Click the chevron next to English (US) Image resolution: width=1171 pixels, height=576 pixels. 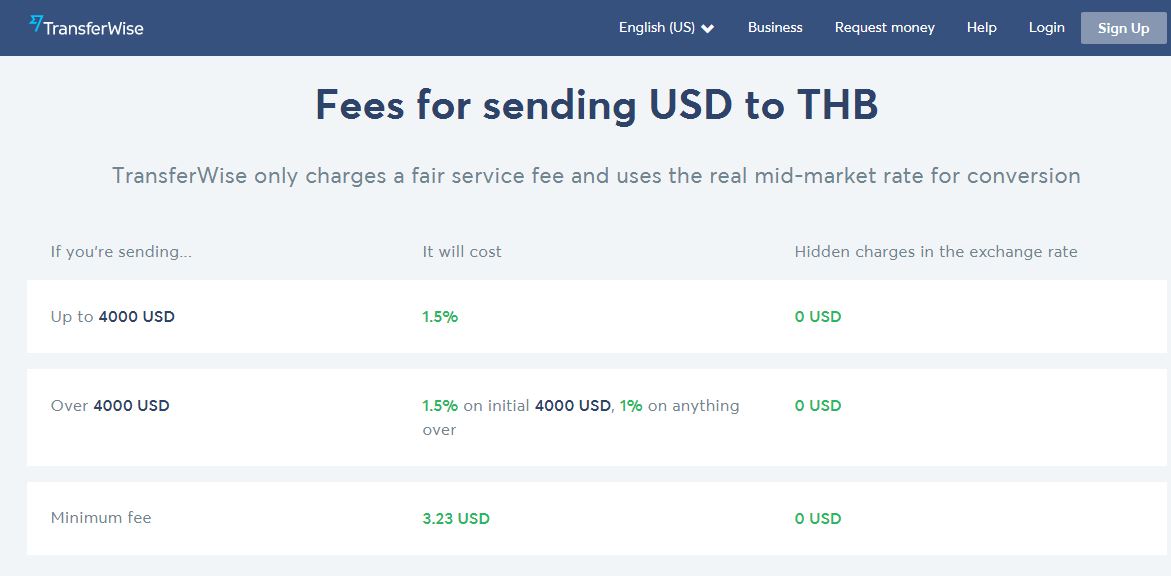pyautogui.click(x=707, y=28)
